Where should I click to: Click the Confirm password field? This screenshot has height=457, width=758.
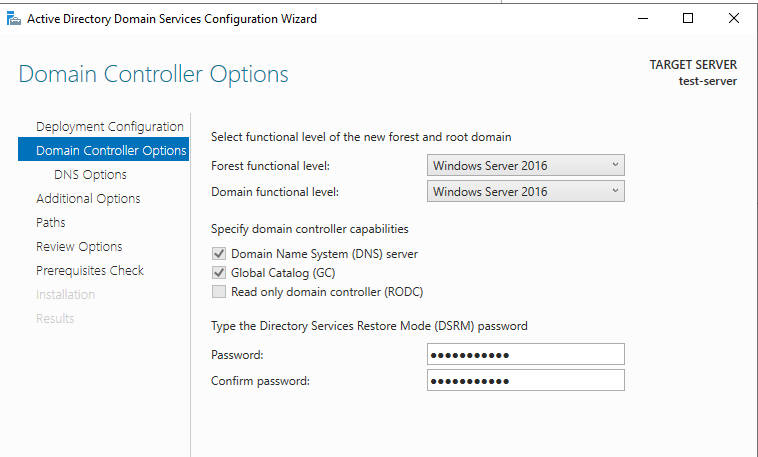[x=525, y=381]
